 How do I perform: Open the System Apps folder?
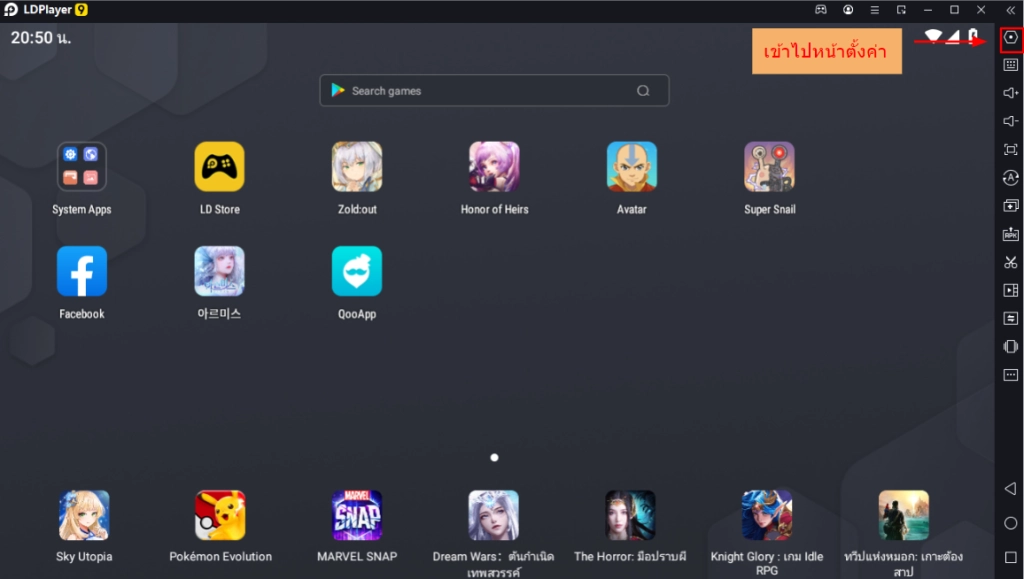click(x=82, y=166)
